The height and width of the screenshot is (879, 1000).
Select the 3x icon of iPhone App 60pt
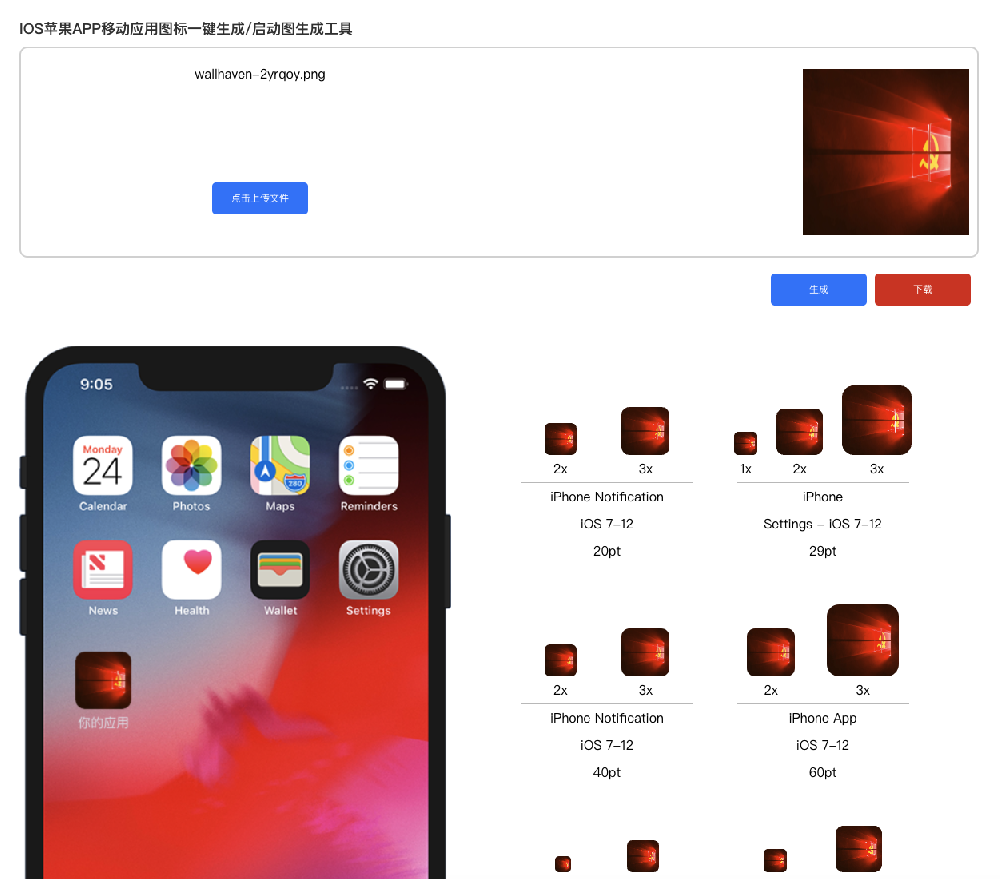tap(862, 640)
